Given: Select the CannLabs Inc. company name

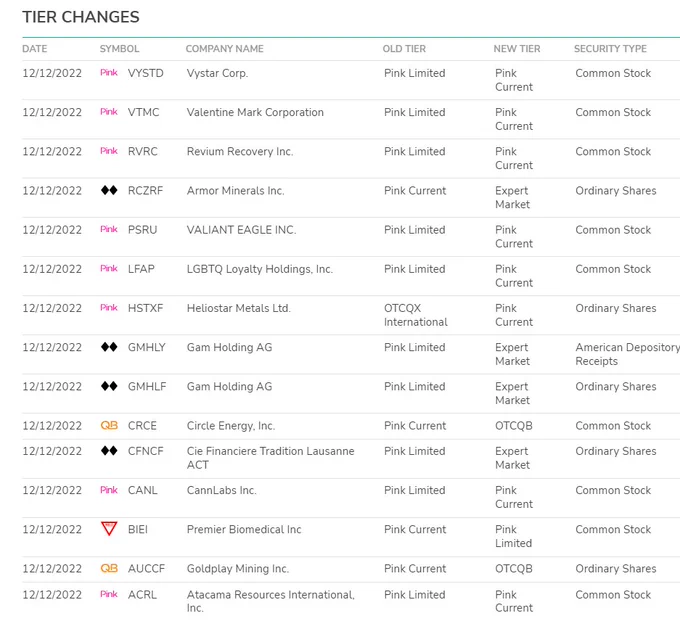Looking at the screenshot, I should click(x=222, y=490).
